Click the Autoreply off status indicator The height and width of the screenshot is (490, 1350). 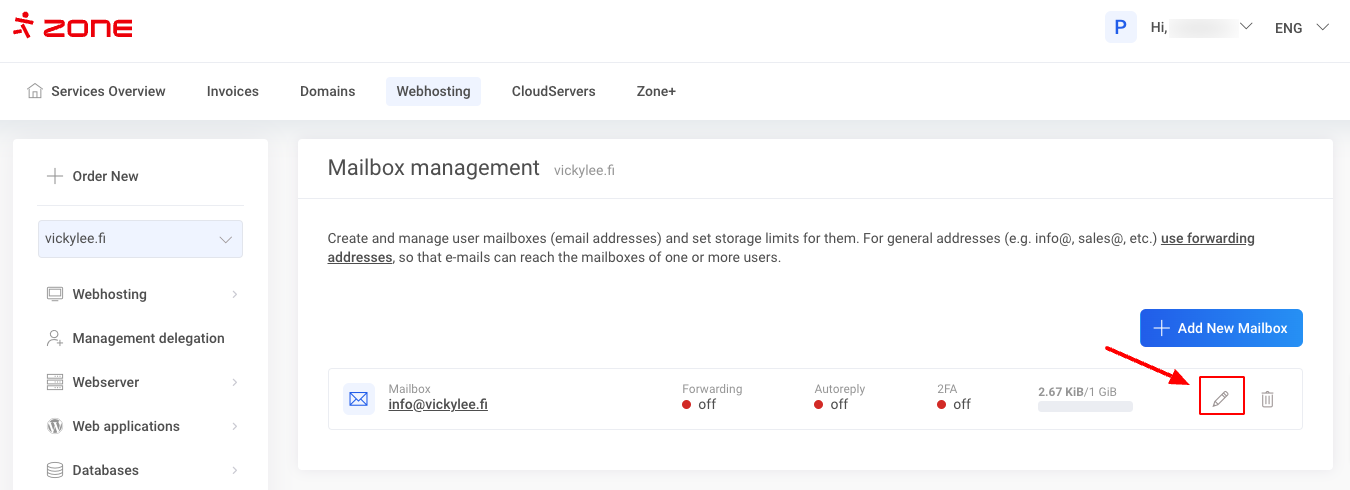[x=831, y=405]
